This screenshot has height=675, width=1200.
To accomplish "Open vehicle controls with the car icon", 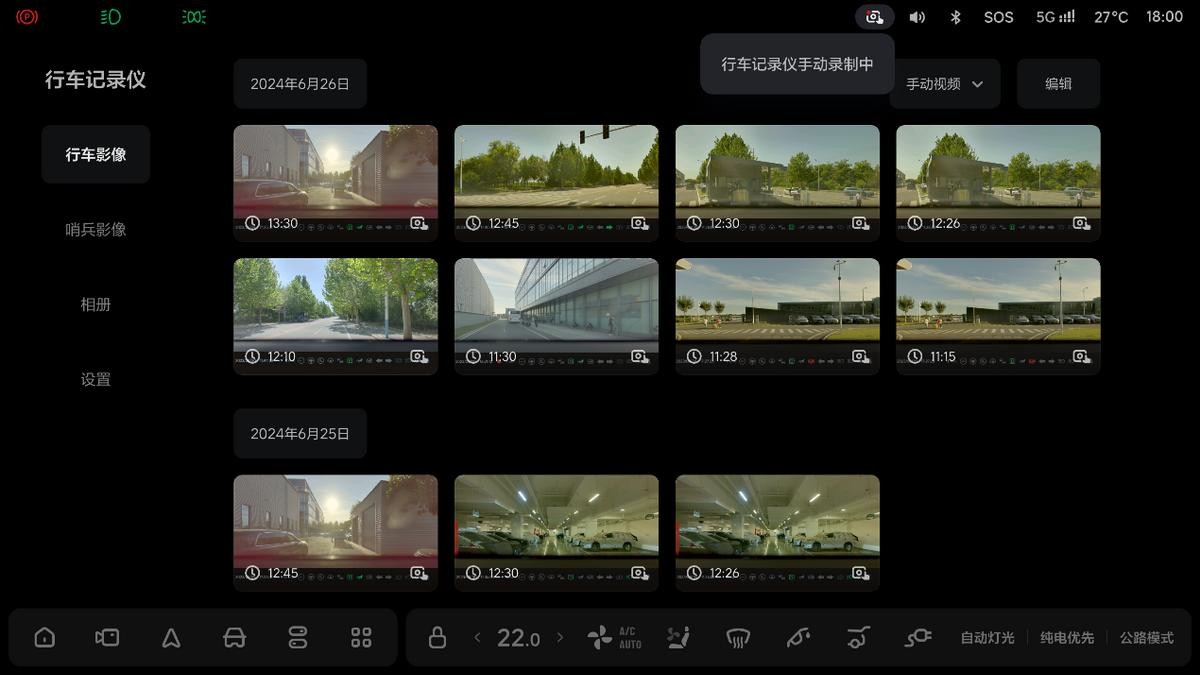I will click(234, 638).
